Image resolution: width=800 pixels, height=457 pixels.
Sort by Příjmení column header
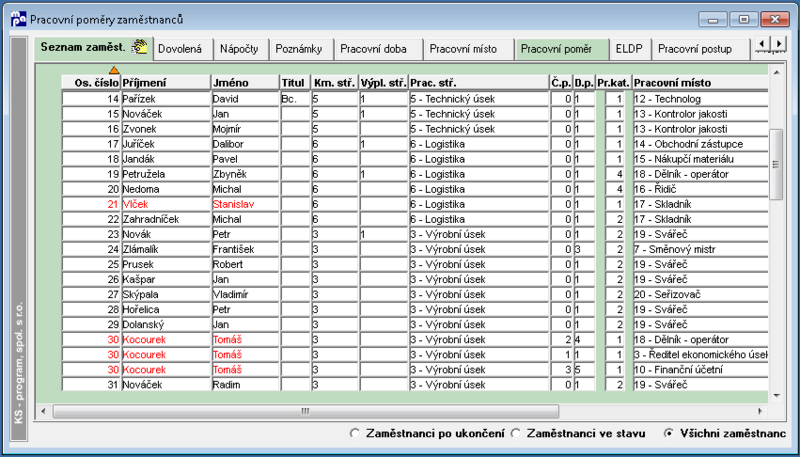point(166,83)
